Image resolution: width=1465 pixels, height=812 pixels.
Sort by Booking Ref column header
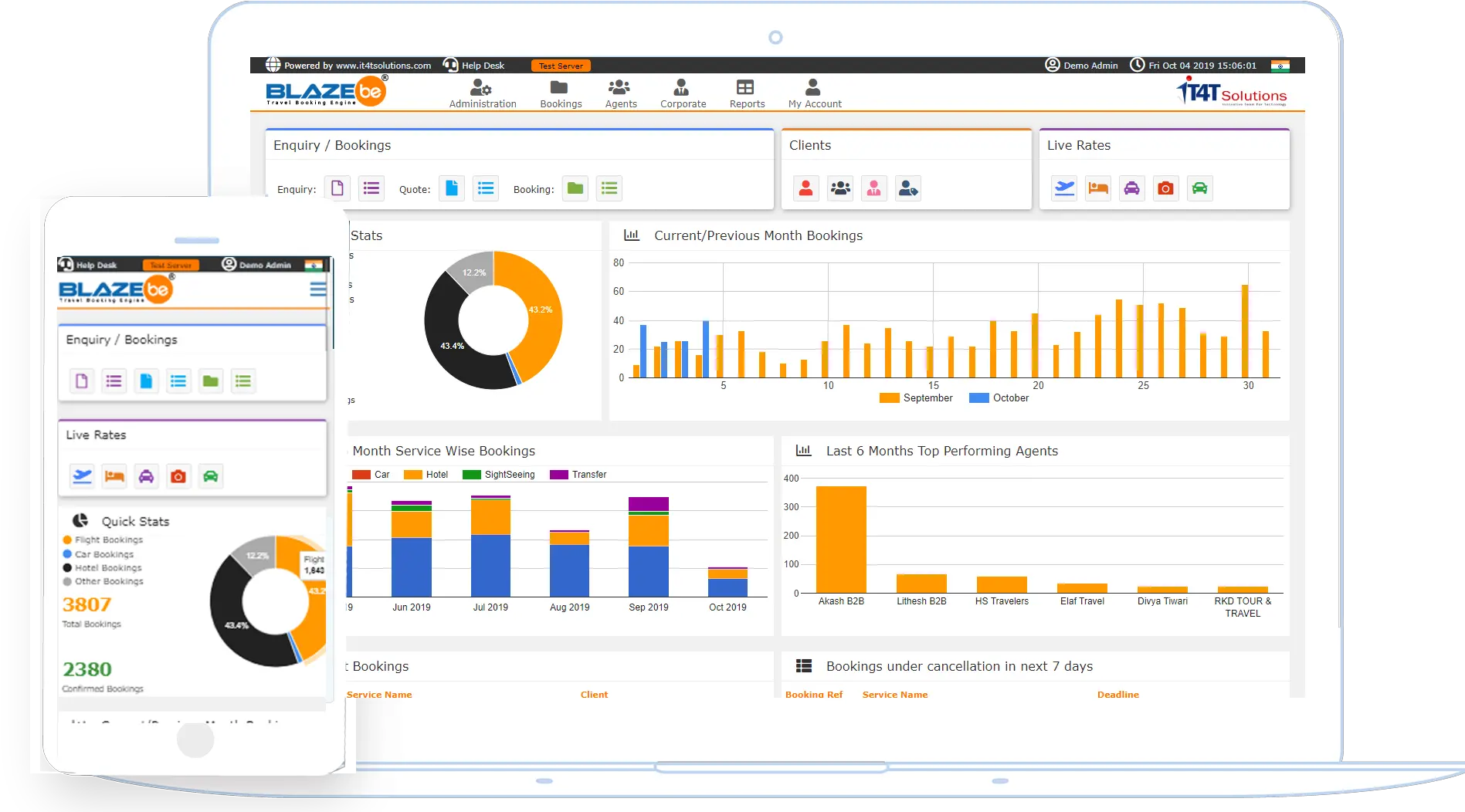click(x=814, y=695)
